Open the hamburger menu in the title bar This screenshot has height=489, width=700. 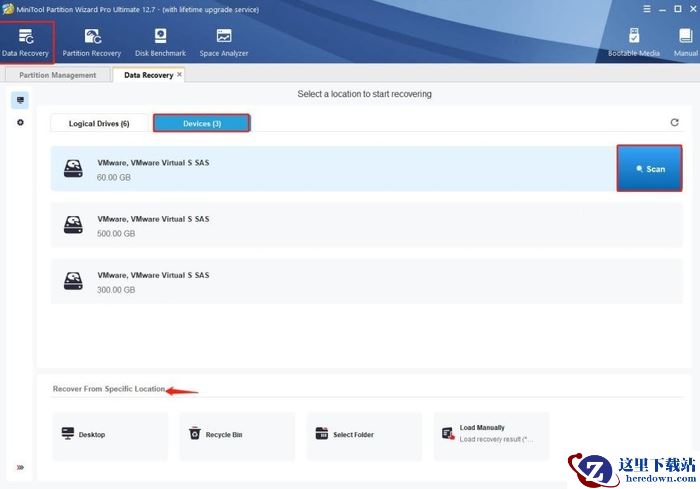(646, 9)
